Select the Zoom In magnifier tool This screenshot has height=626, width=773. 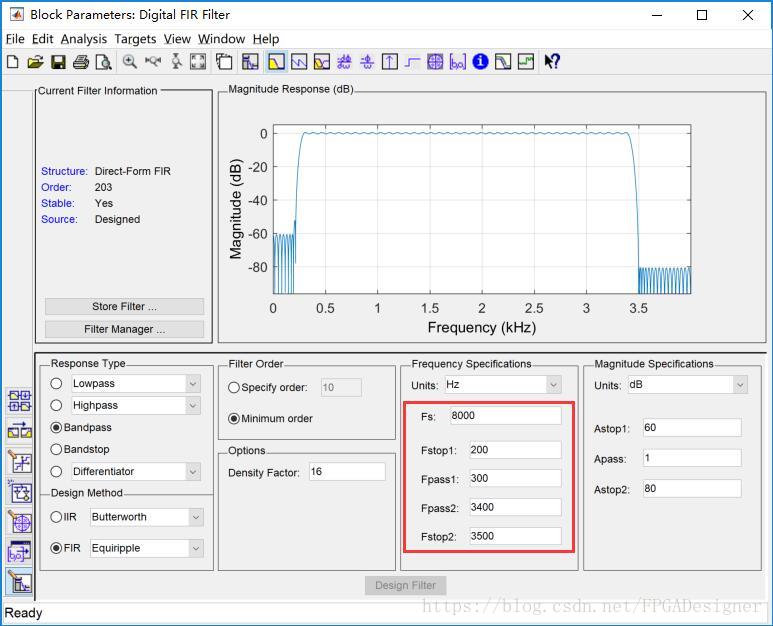click(130, 62)
